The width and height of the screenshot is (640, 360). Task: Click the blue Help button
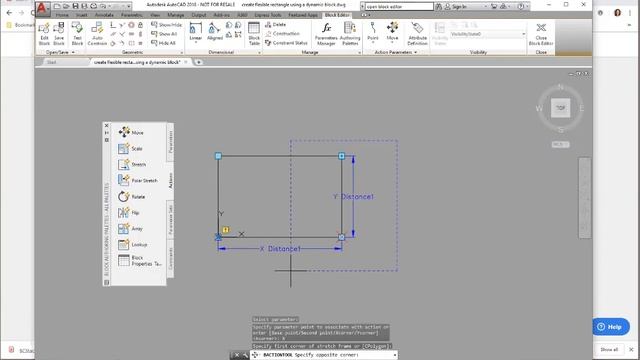point(611,327)
